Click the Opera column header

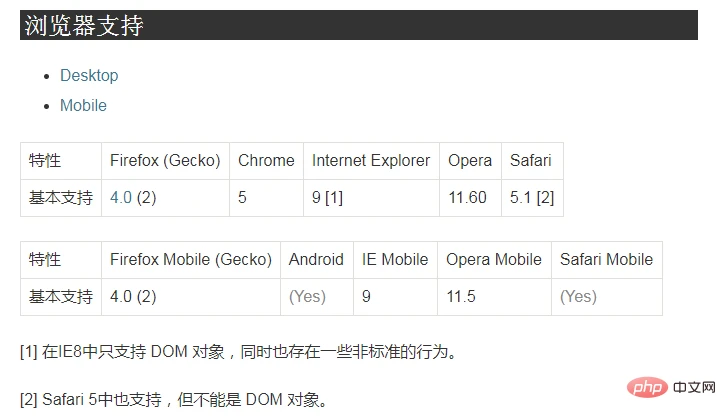pyautogui.click(x=470, y=161)
